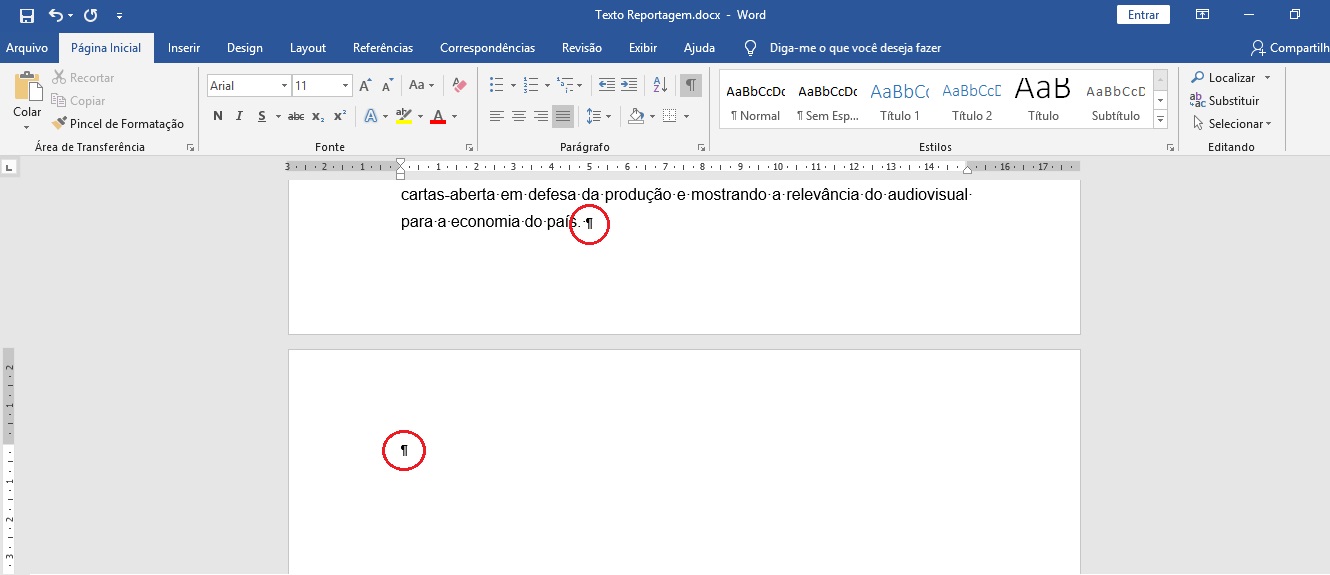Screen dimensions: 1330x575
Task: Switch to the Revisão tab
Action: (x=582, y=48)
